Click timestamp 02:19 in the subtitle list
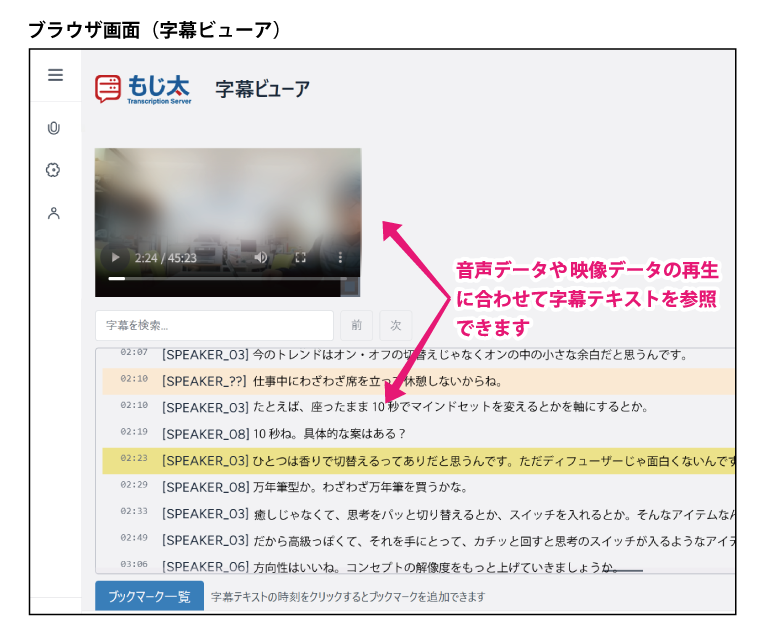Screen dimensions: 765x641 point(134,431)
